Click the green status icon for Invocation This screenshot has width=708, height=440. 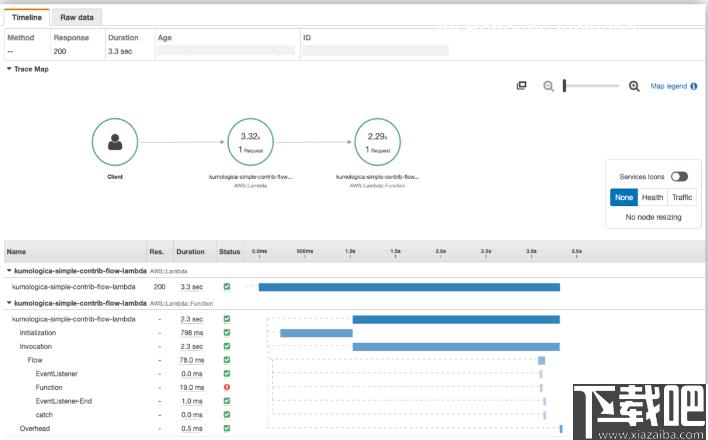point(227,346)
